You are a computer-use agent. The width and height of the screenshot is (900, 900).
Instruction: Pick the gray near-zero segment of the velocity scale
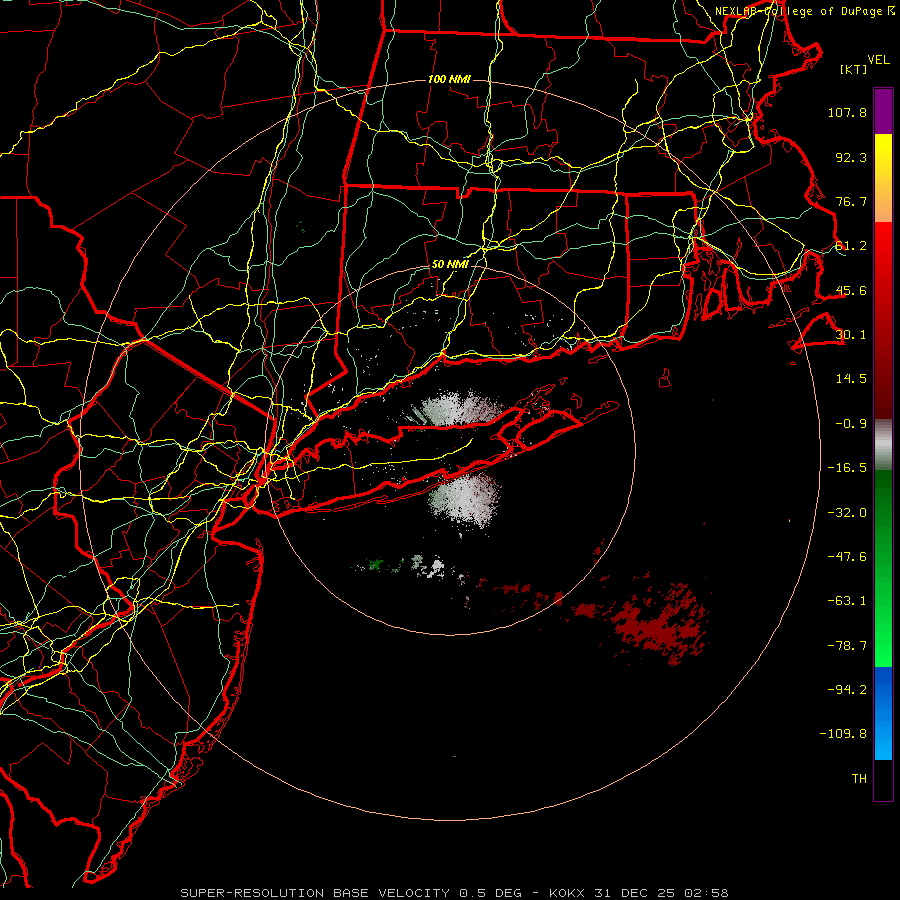point(883,445)
